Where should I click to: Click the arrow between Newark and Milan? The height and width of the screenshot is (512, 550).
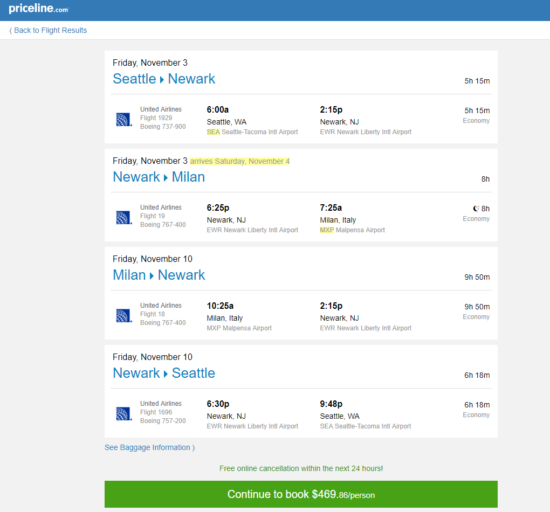click(x=166, y=178)
